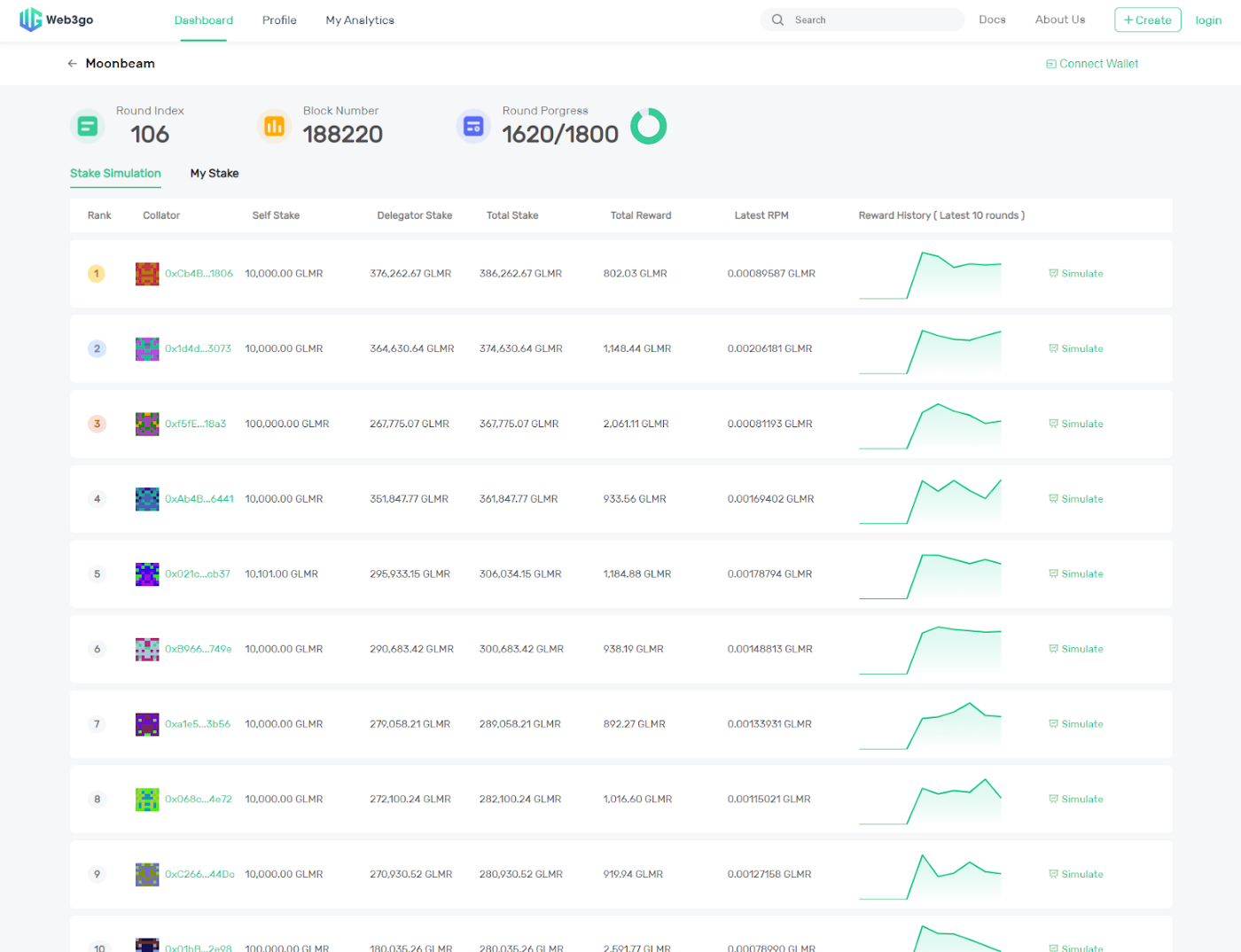Click the back arrow beside Moonbeam

(x=72, y=64)
